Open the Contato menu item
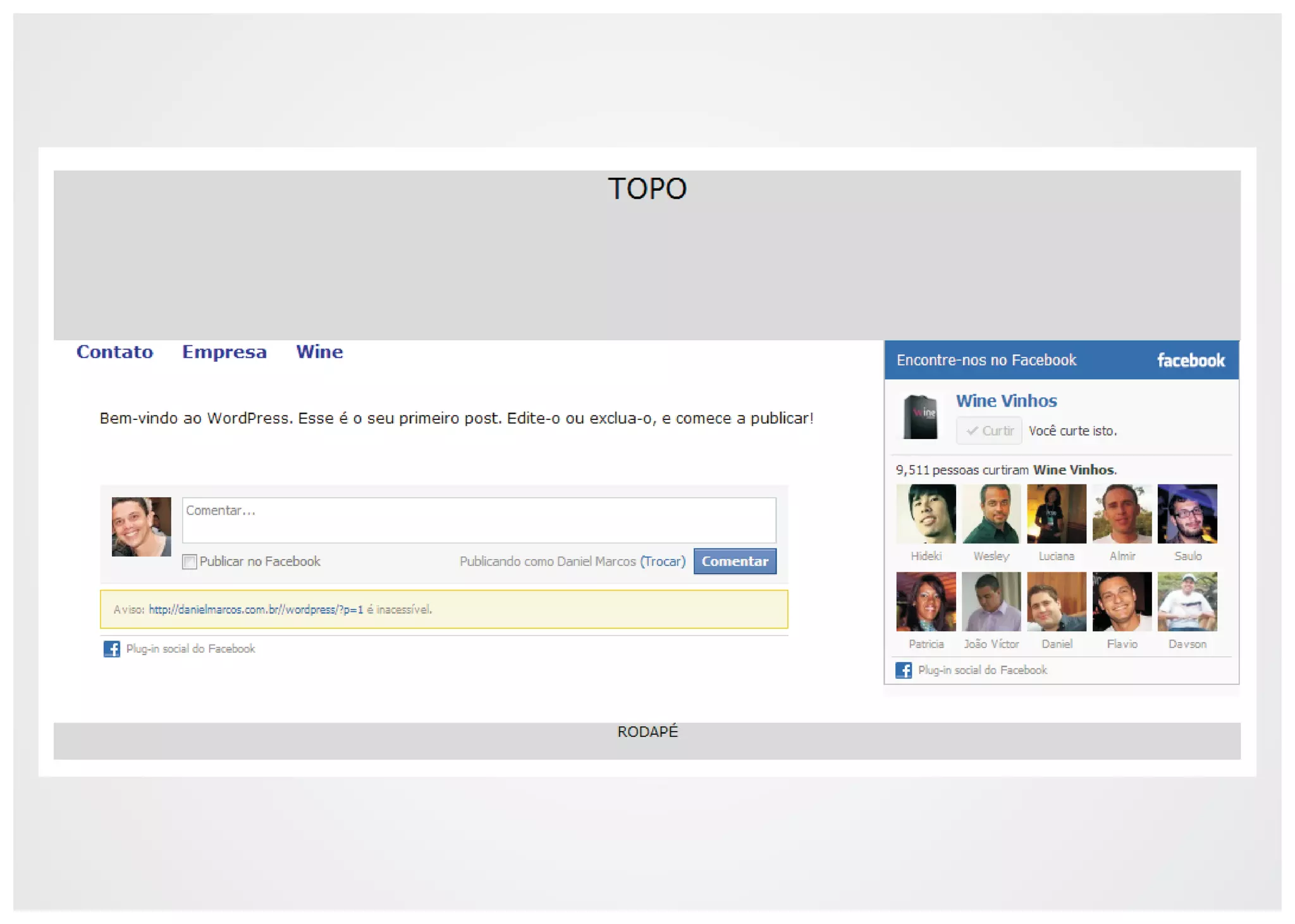 tap(114, 352)
